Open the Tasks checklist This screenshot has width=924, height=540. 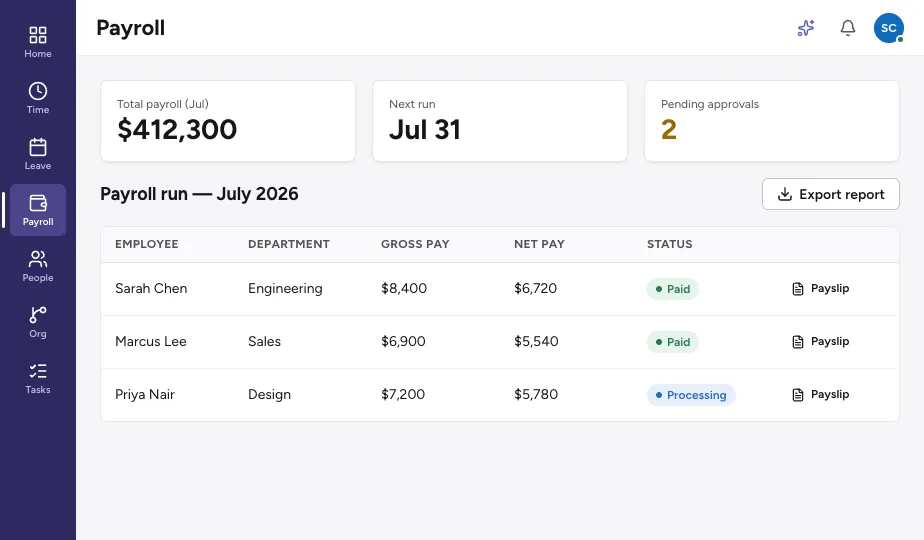tap(38, 378)
